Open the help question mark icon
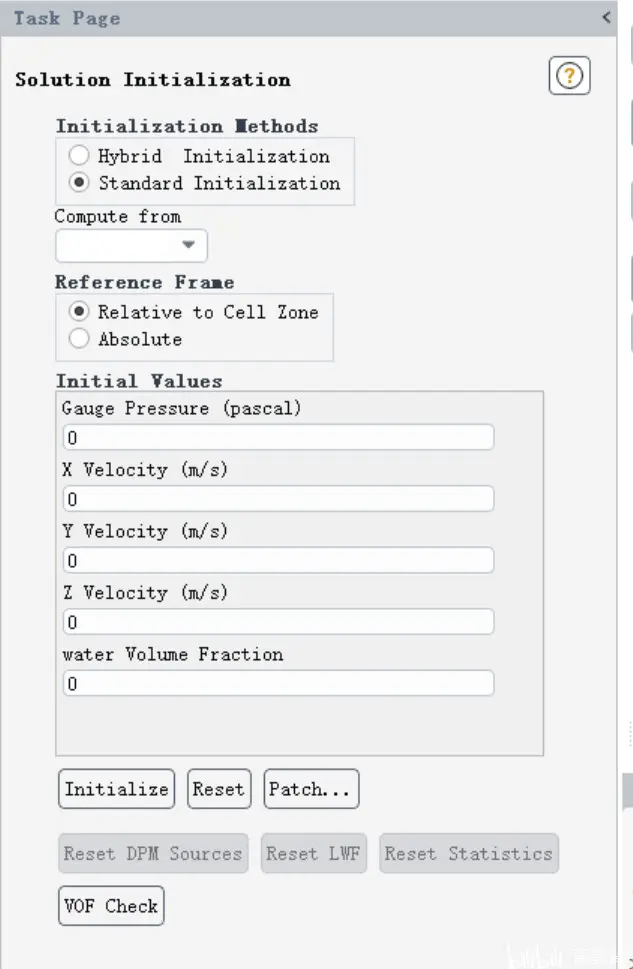This screenshot has height=969, width=633. 569,76
